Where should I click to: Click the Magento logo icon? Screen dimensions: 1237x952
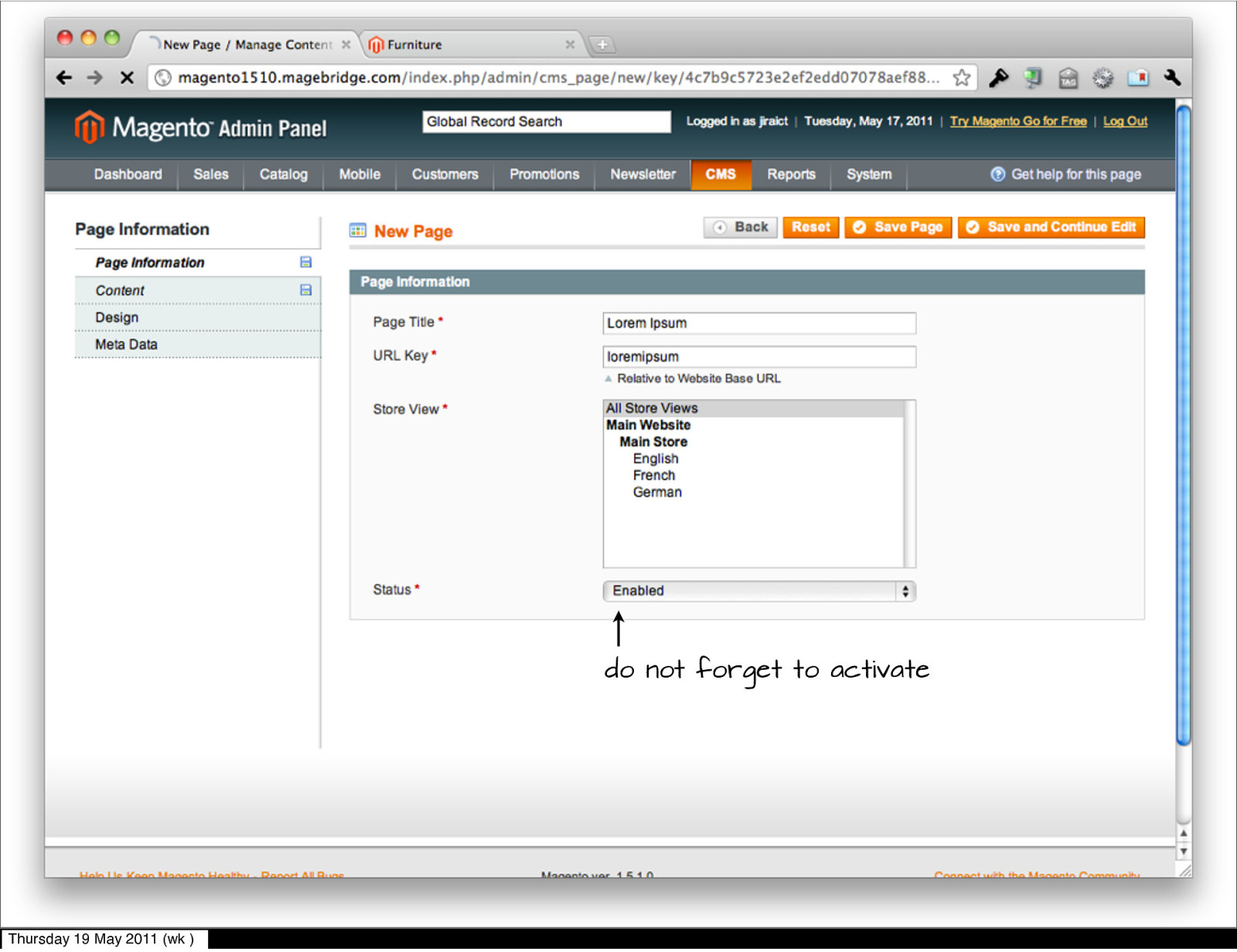point(90,126)
